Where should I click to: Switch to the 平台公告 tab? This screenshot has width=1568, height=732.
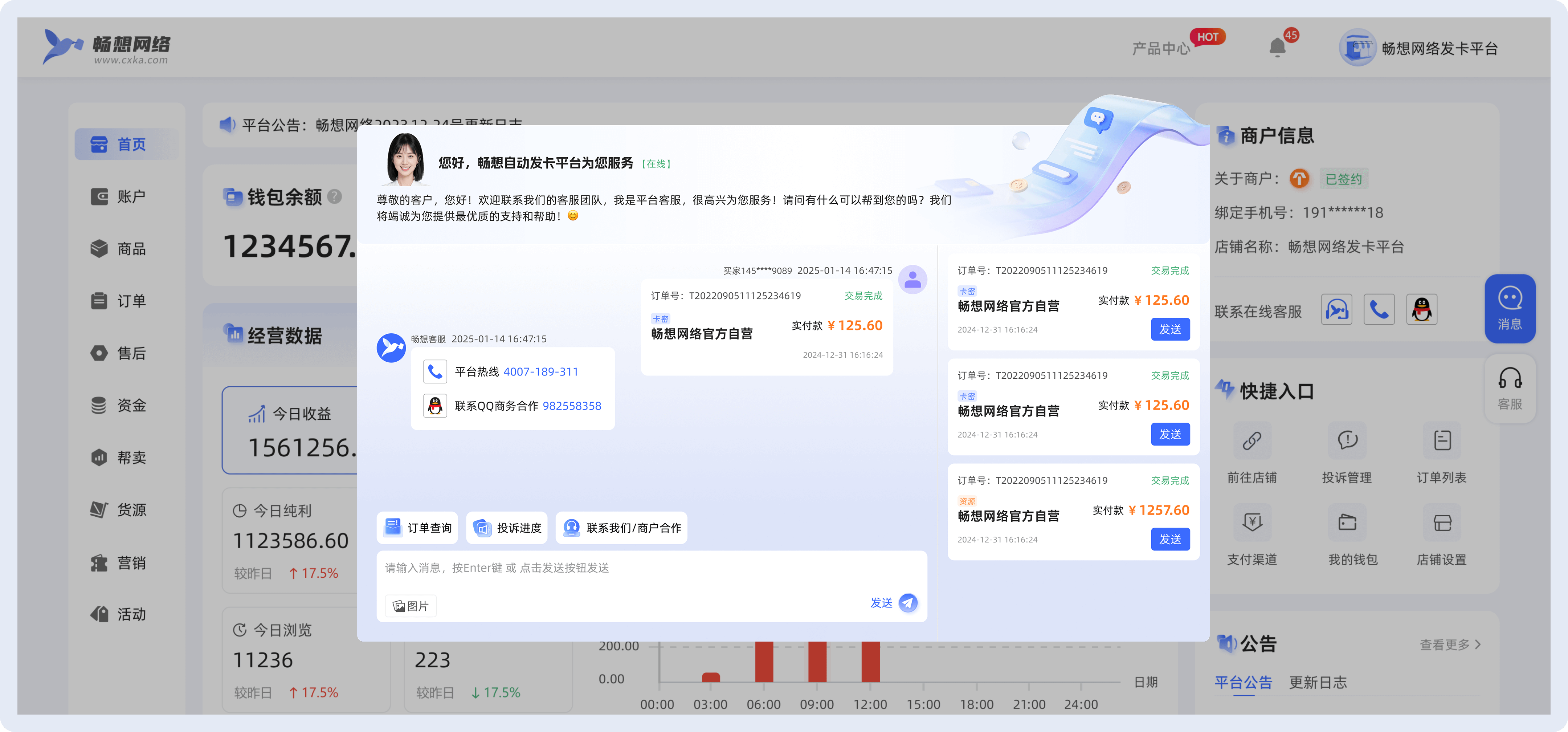click(1243, 683)
